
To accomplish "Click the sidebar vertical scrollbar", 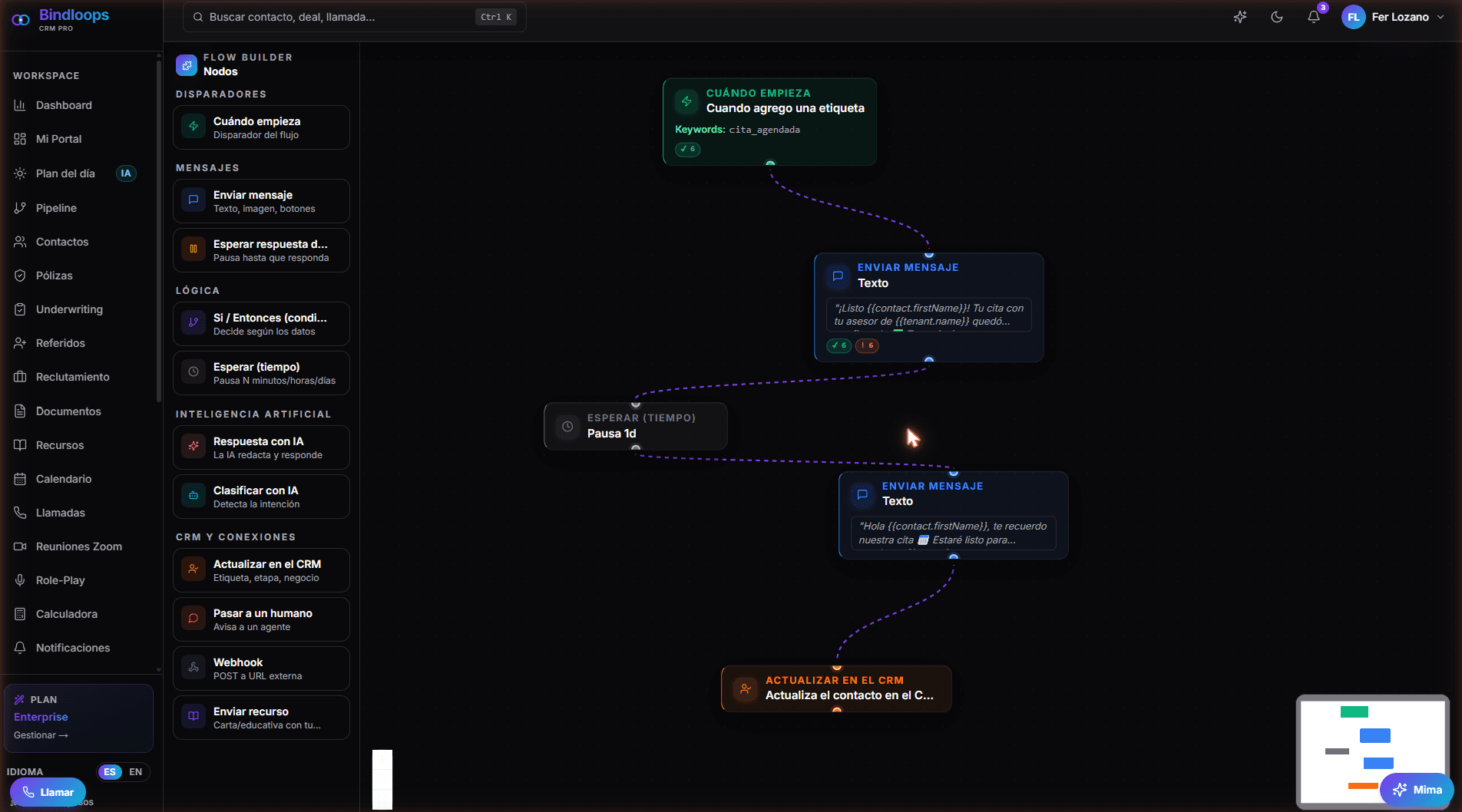I will (x=158, y=230).
